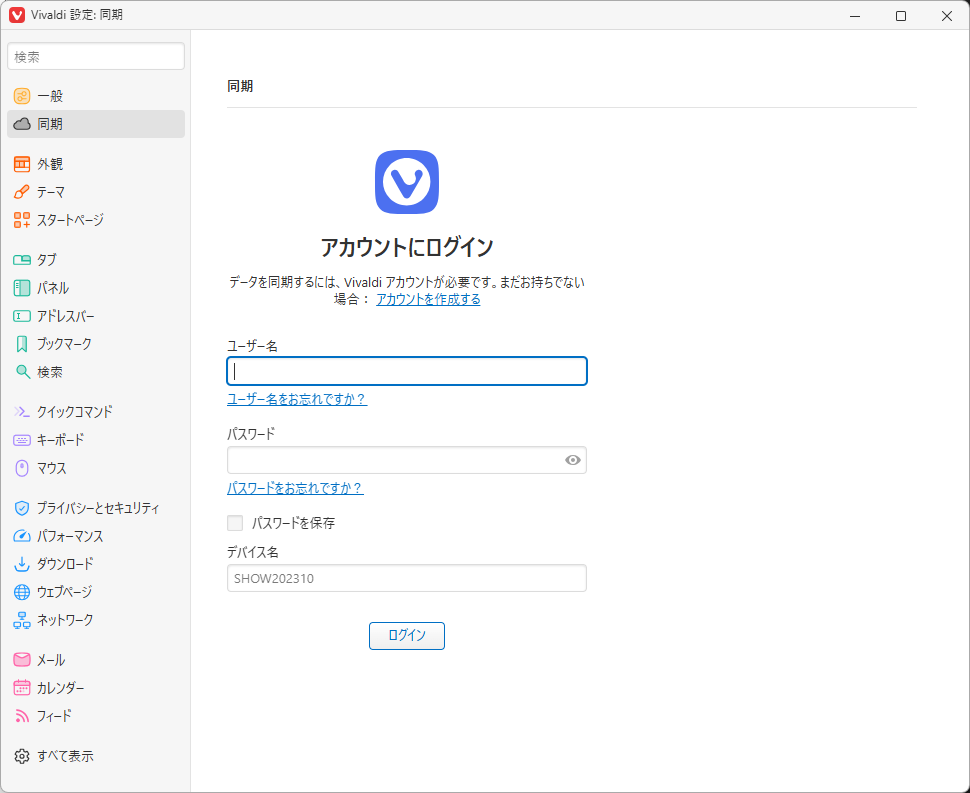Screen dimensions: 970x793
Task: Click the ブックマーク bookmark icon
Action: click(22, 344)
